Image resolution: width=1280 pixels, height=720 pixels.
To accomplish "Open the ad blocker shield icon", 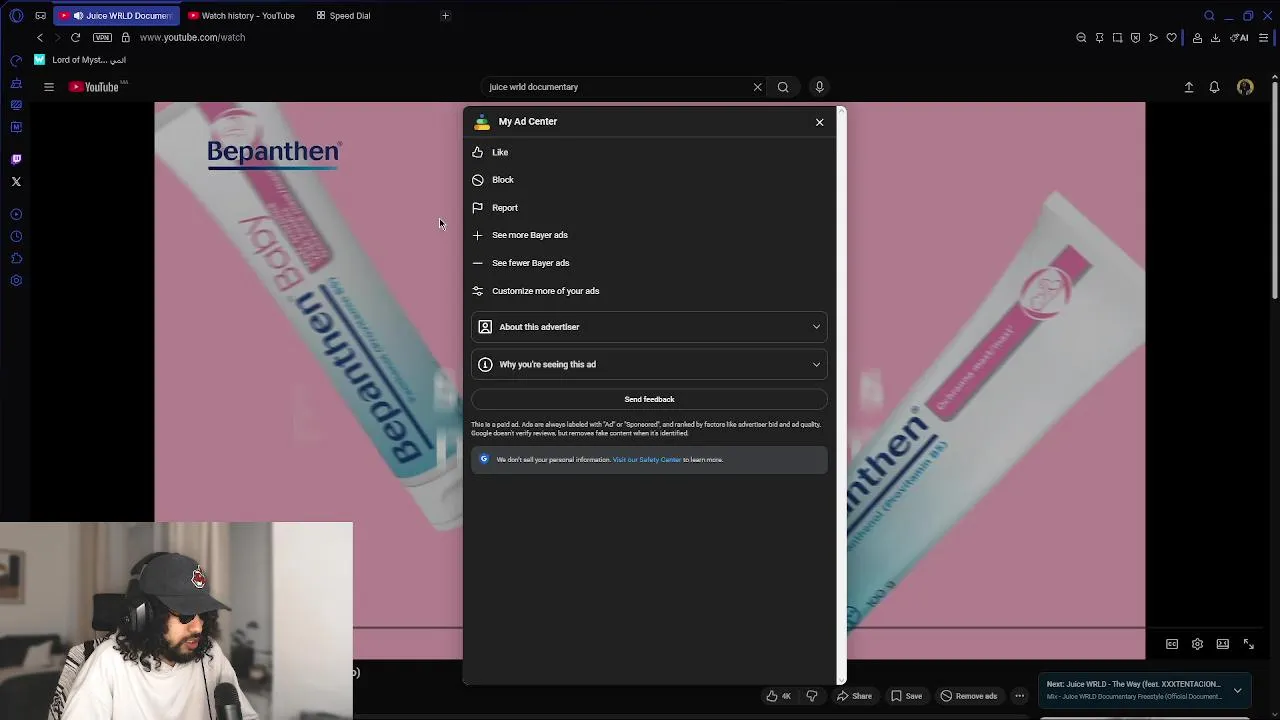I will [1135, 38].
